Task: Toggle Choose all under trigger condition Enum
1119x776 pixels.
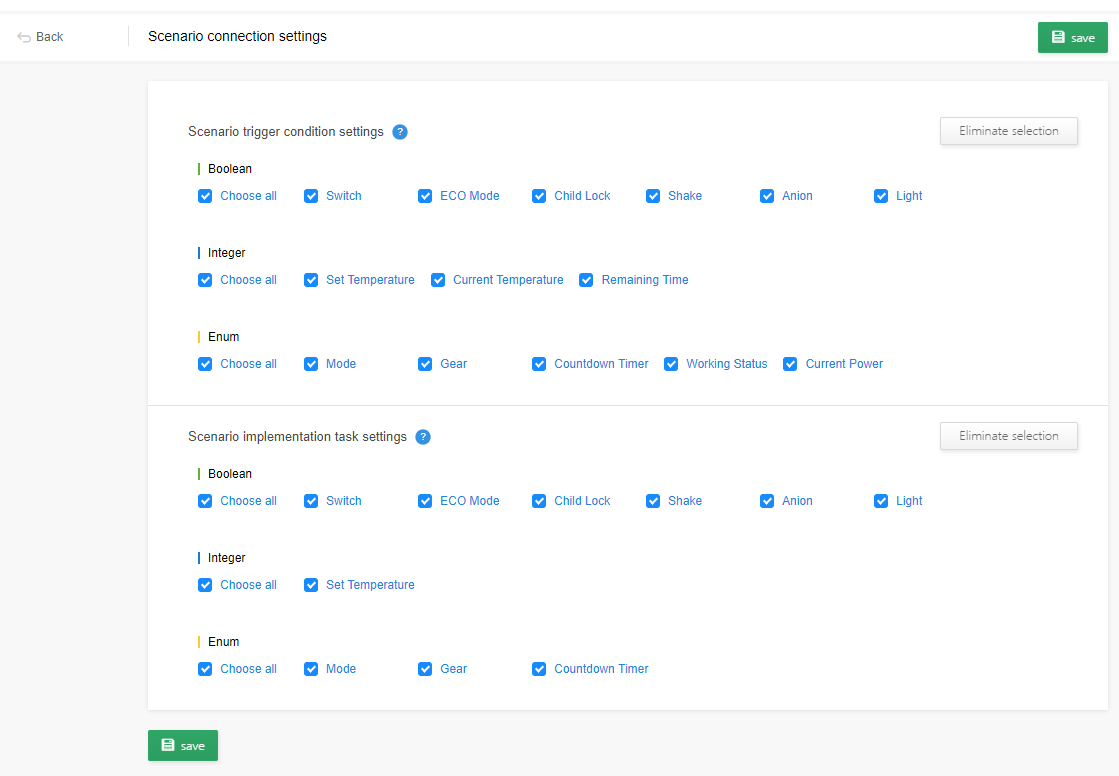Action: pyautogui.click(x=205, y=364)
